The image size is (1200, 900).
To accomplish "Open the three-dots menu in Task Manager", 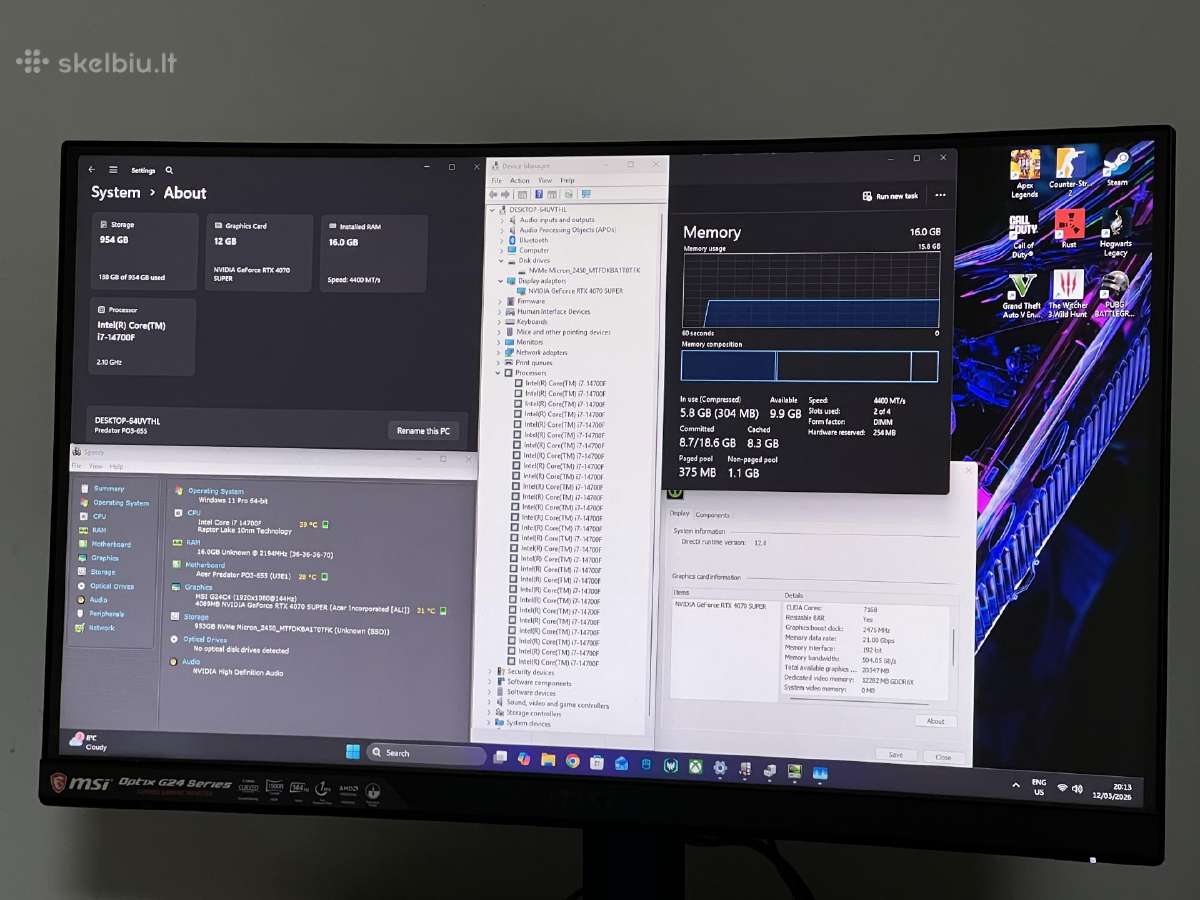I will (x=939, y=196).
